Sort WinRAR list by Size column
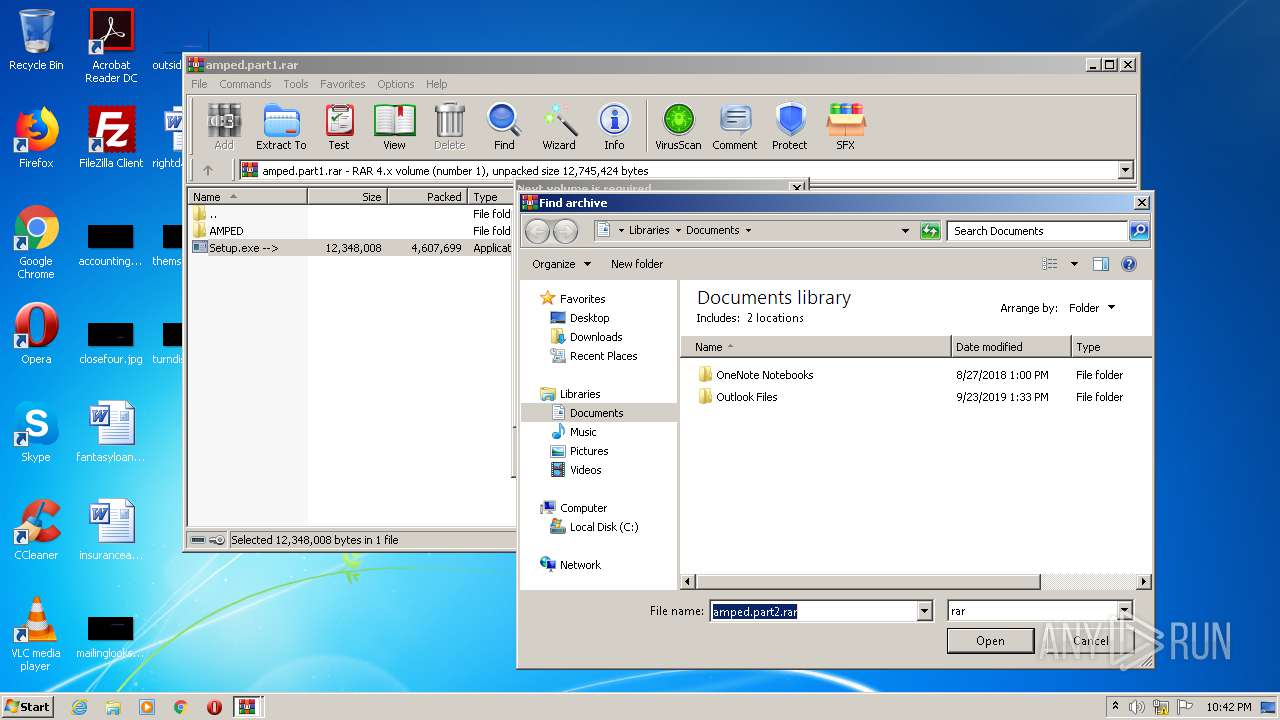1280x720 pixels. tap(347, 197)
